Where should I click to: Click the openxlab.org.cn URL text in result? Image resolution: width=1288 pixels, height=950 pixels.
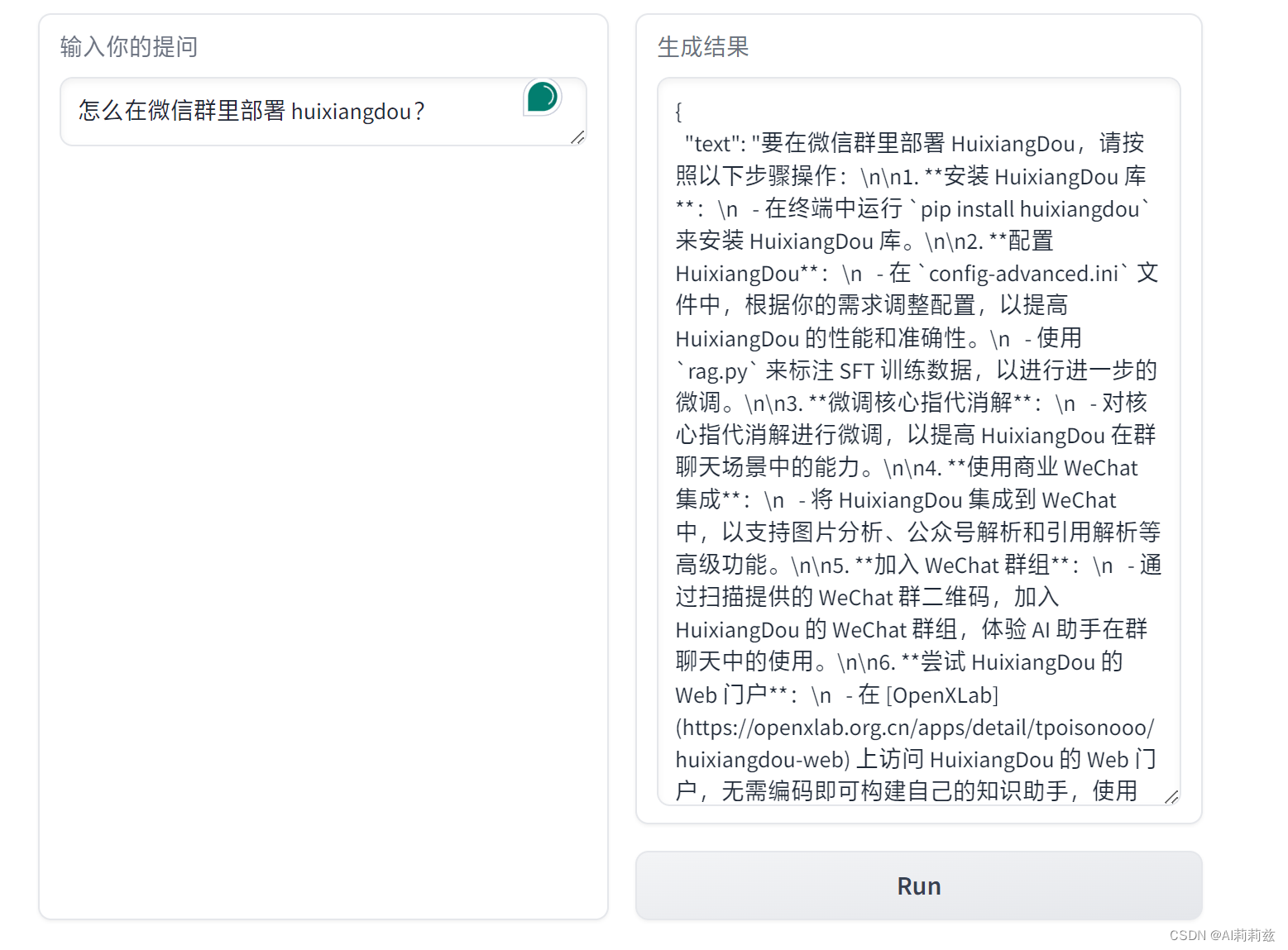point(915,743)
